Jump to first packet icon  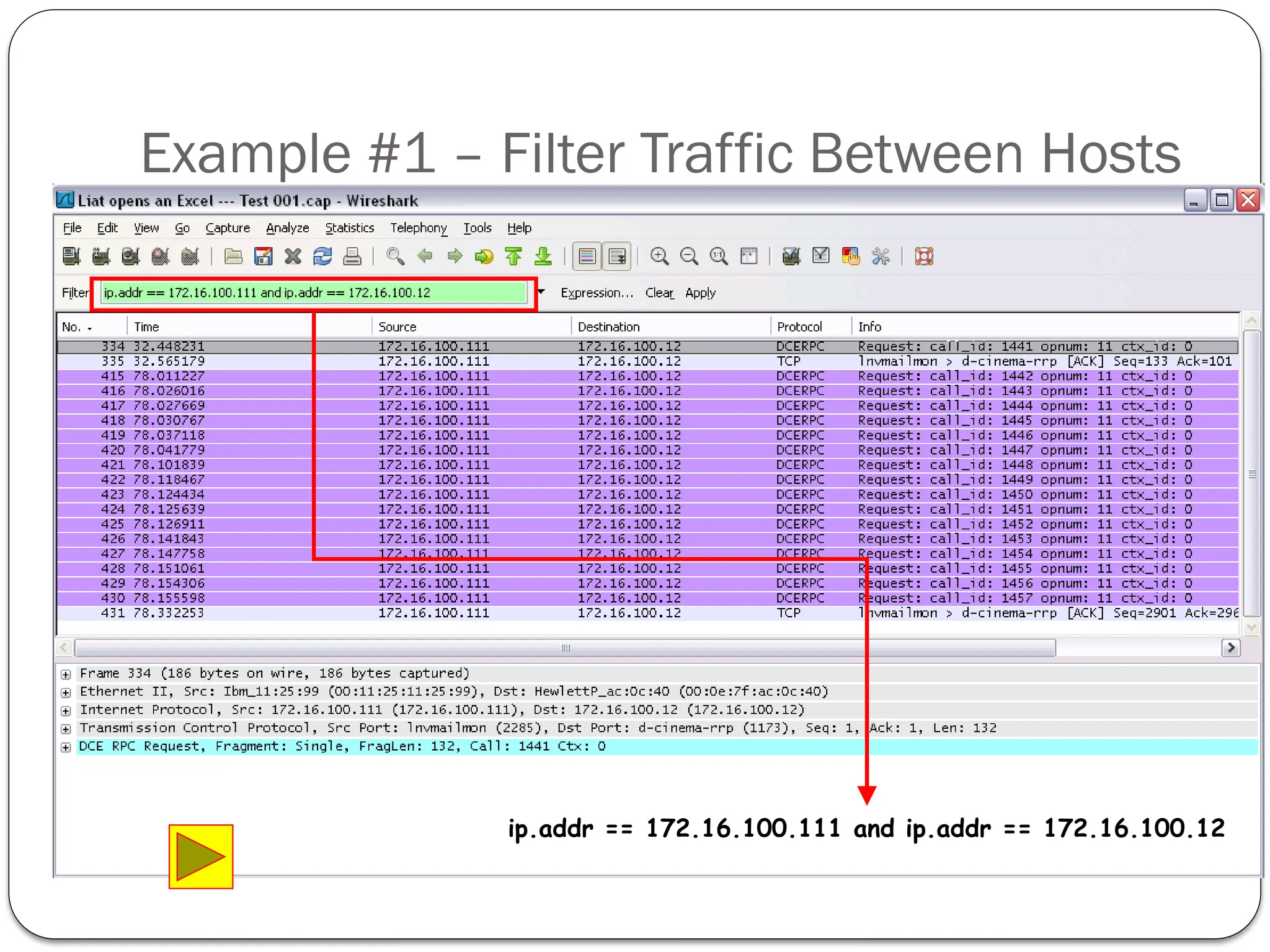[x=513, y=256]
